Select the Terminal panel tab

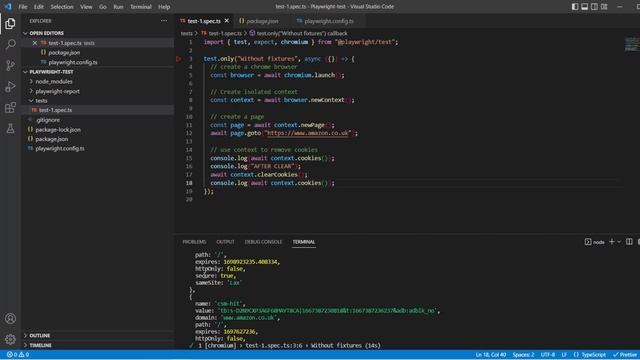click(304, 242)
